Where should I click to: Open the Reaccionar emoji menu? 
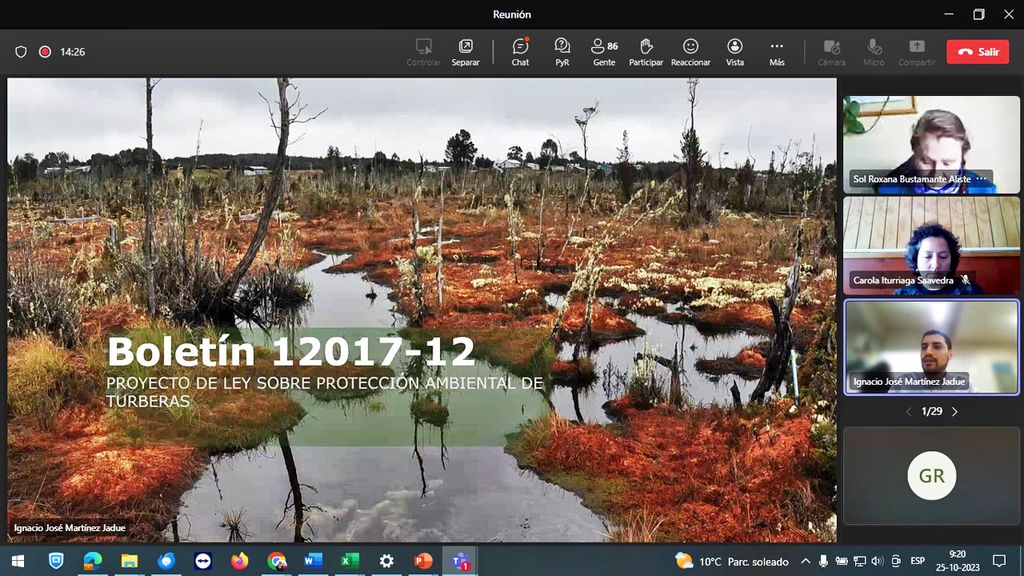click(x=690, y=51)
